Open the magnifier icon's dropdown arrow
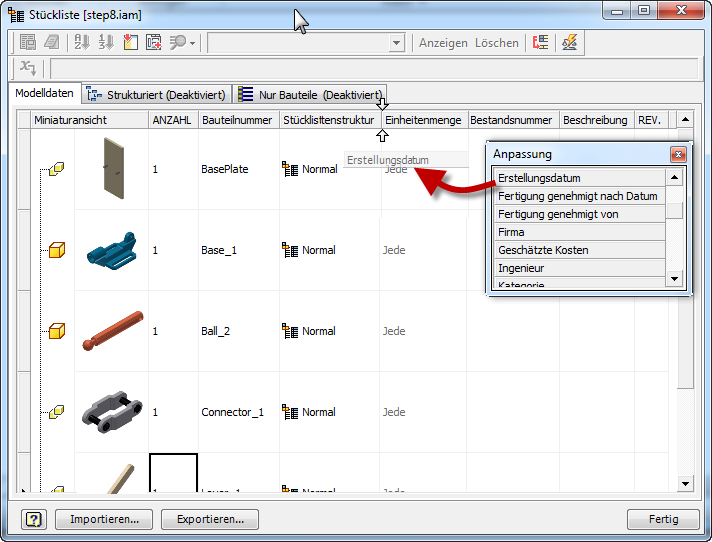712x542 pixels. click(x=193, y=43)
